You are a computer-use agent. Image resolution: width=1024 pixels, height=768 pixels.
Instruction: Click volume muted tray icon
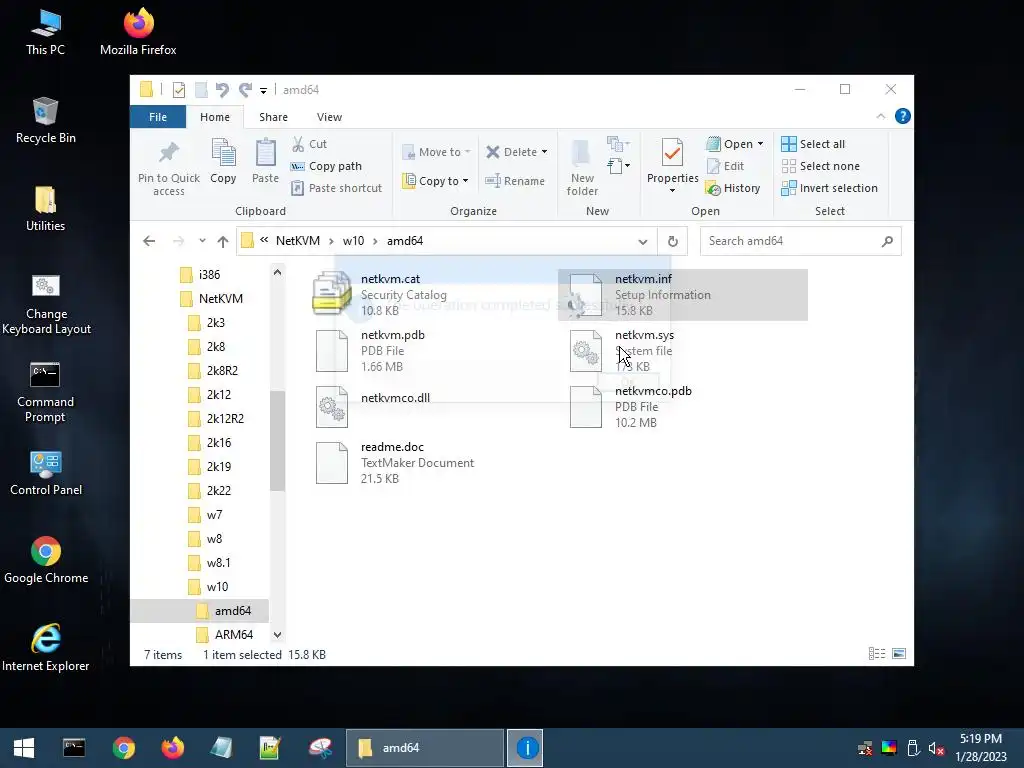[x=936, y=748]
